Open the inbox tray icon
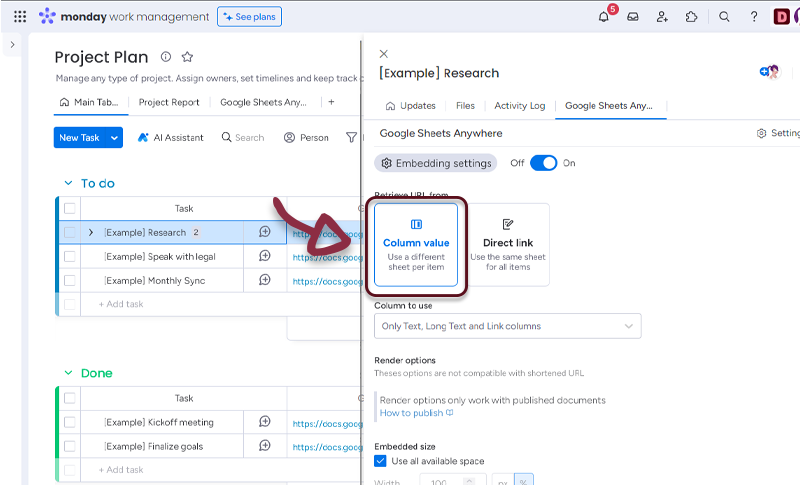Screen dimensions: 800x485 [633, 17]
